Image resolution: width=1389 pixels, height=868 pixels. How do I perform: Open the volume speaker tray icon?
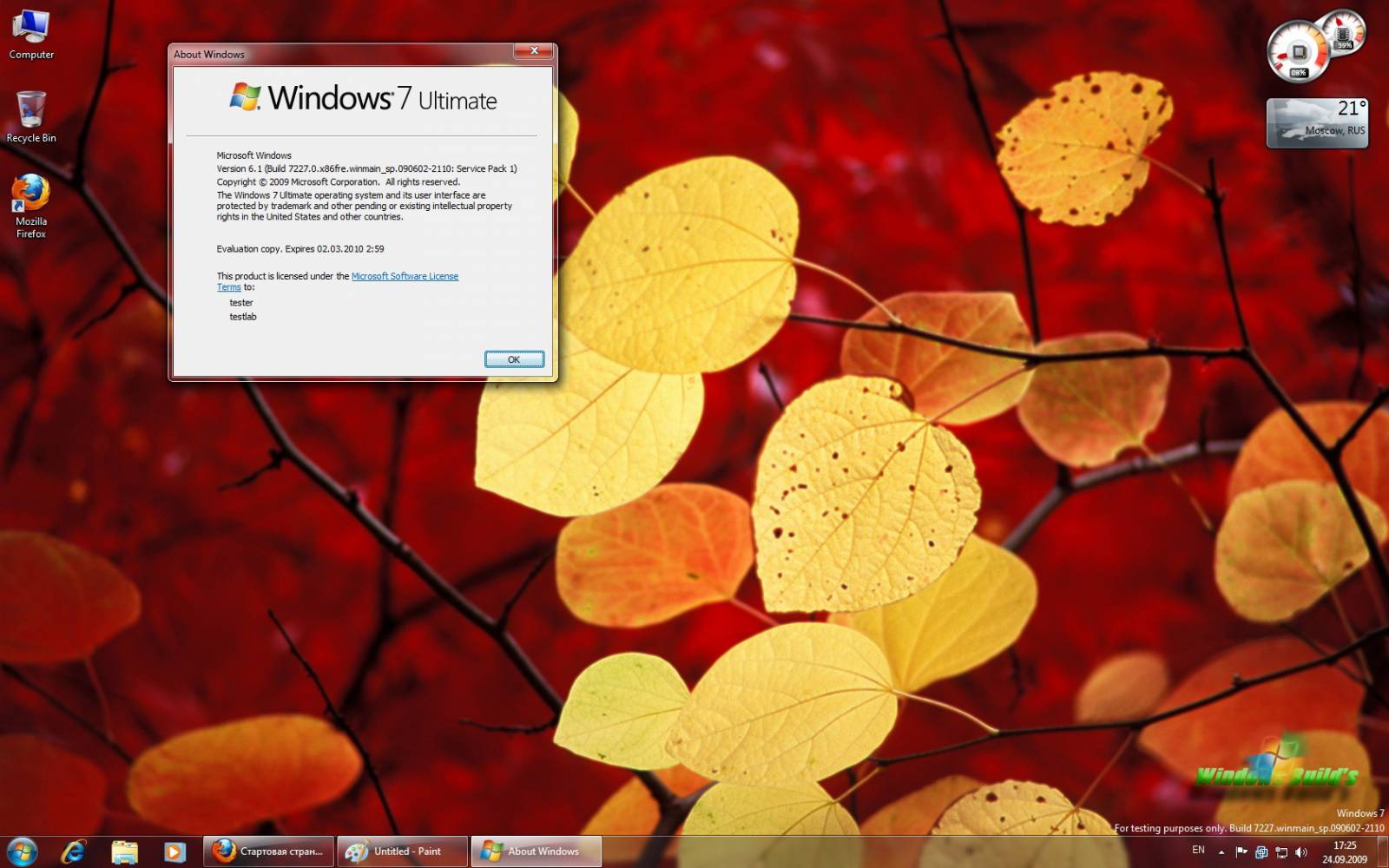(1301, 852)
